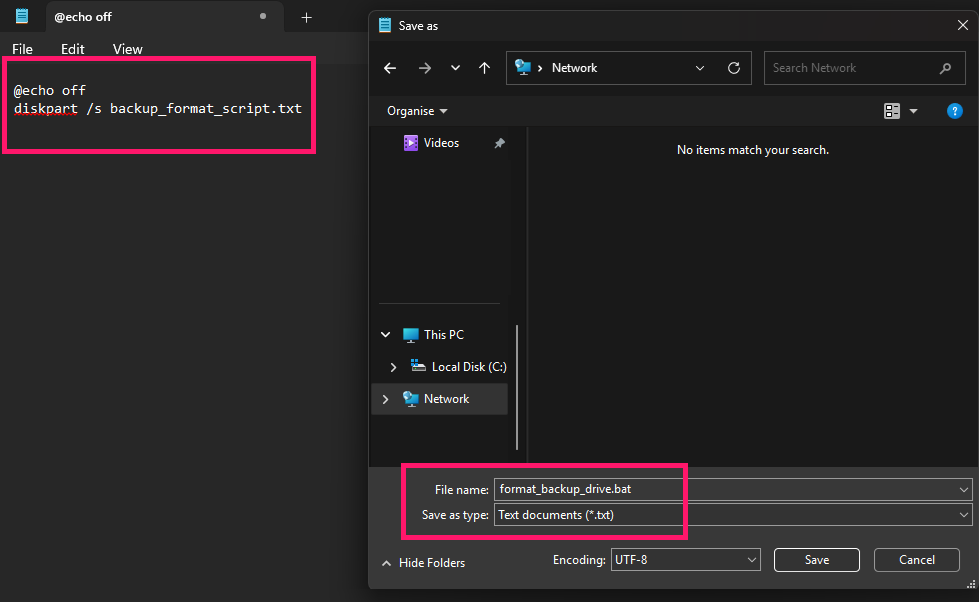
Task: Change view layout icon
Action: tap(892, 111)
